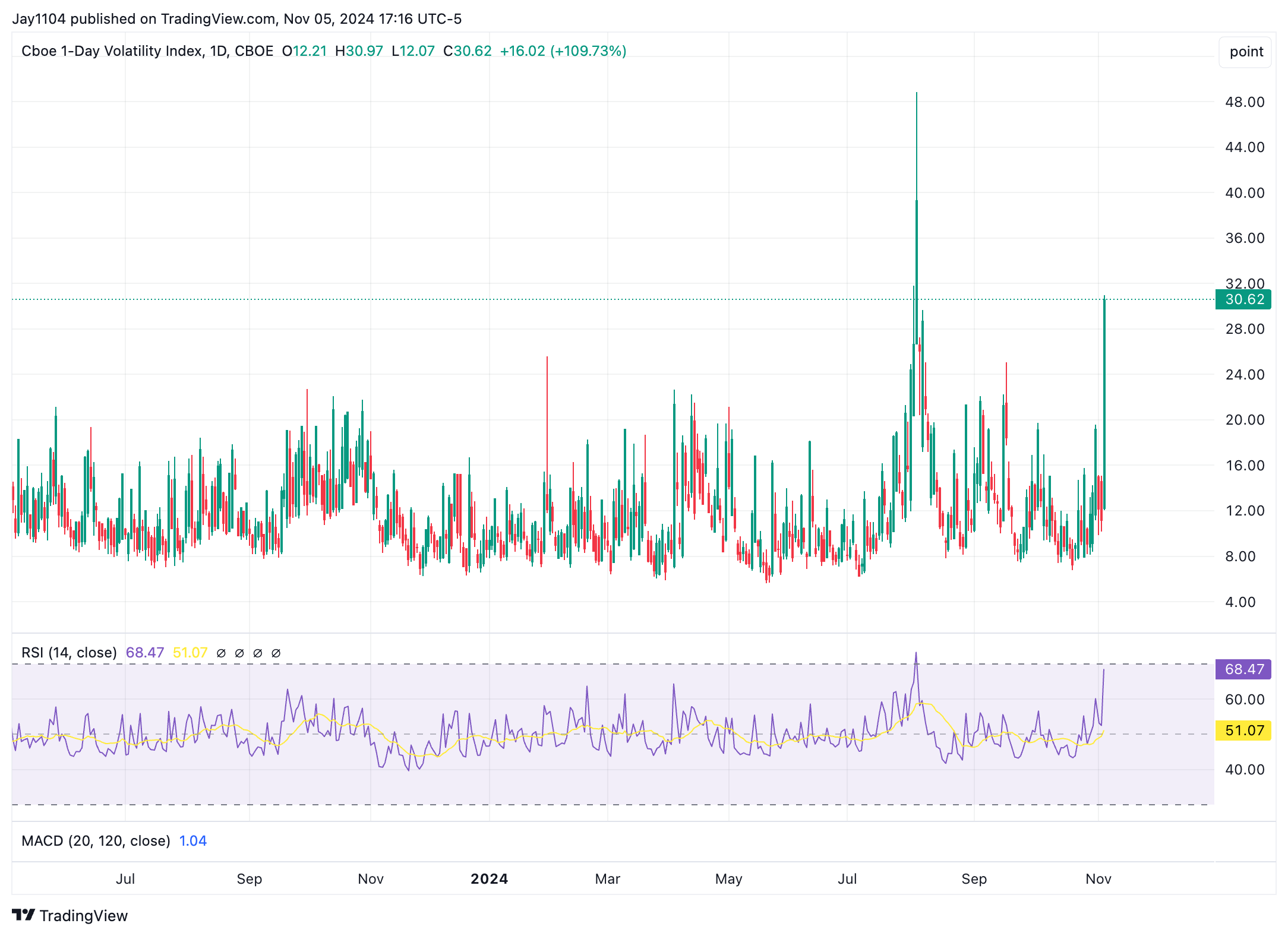1288x936 pixels.
Task: Click the MACD value 1.04
Action: pyautogui.click(x=192, y=841)
